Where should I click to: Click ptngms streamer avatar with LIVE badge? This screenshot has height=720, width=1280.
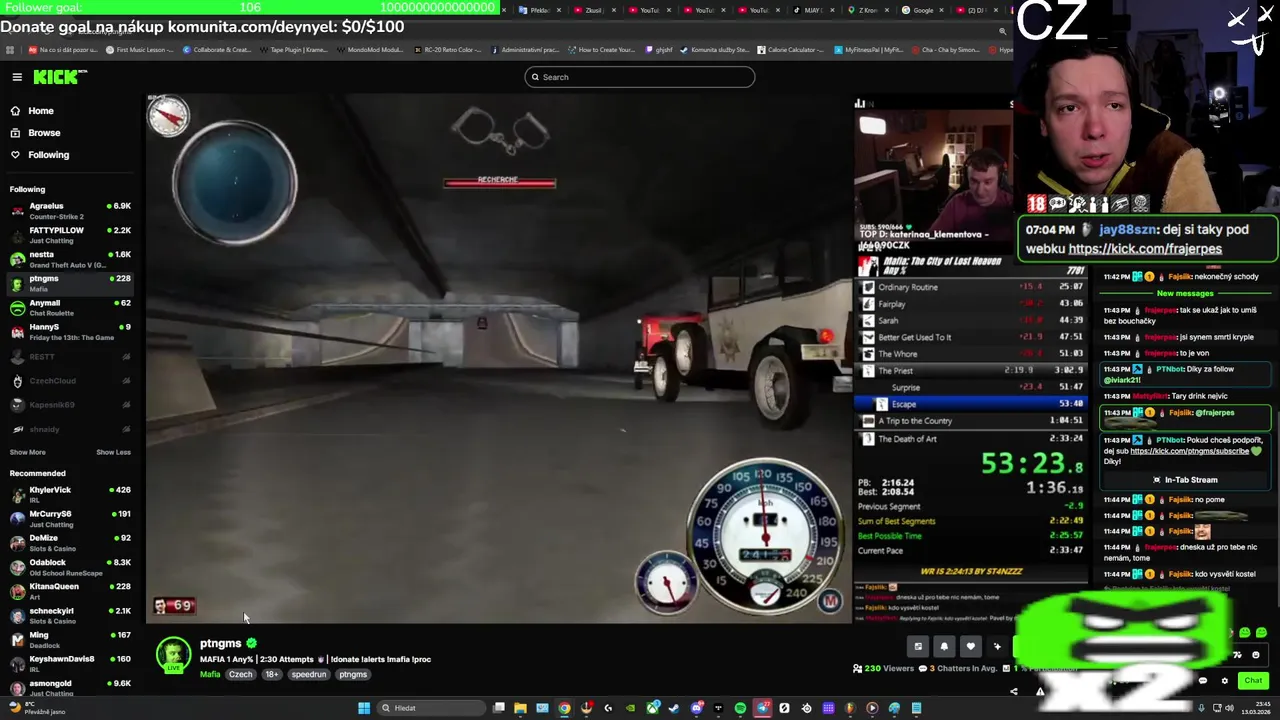click(x=173, y=656)
